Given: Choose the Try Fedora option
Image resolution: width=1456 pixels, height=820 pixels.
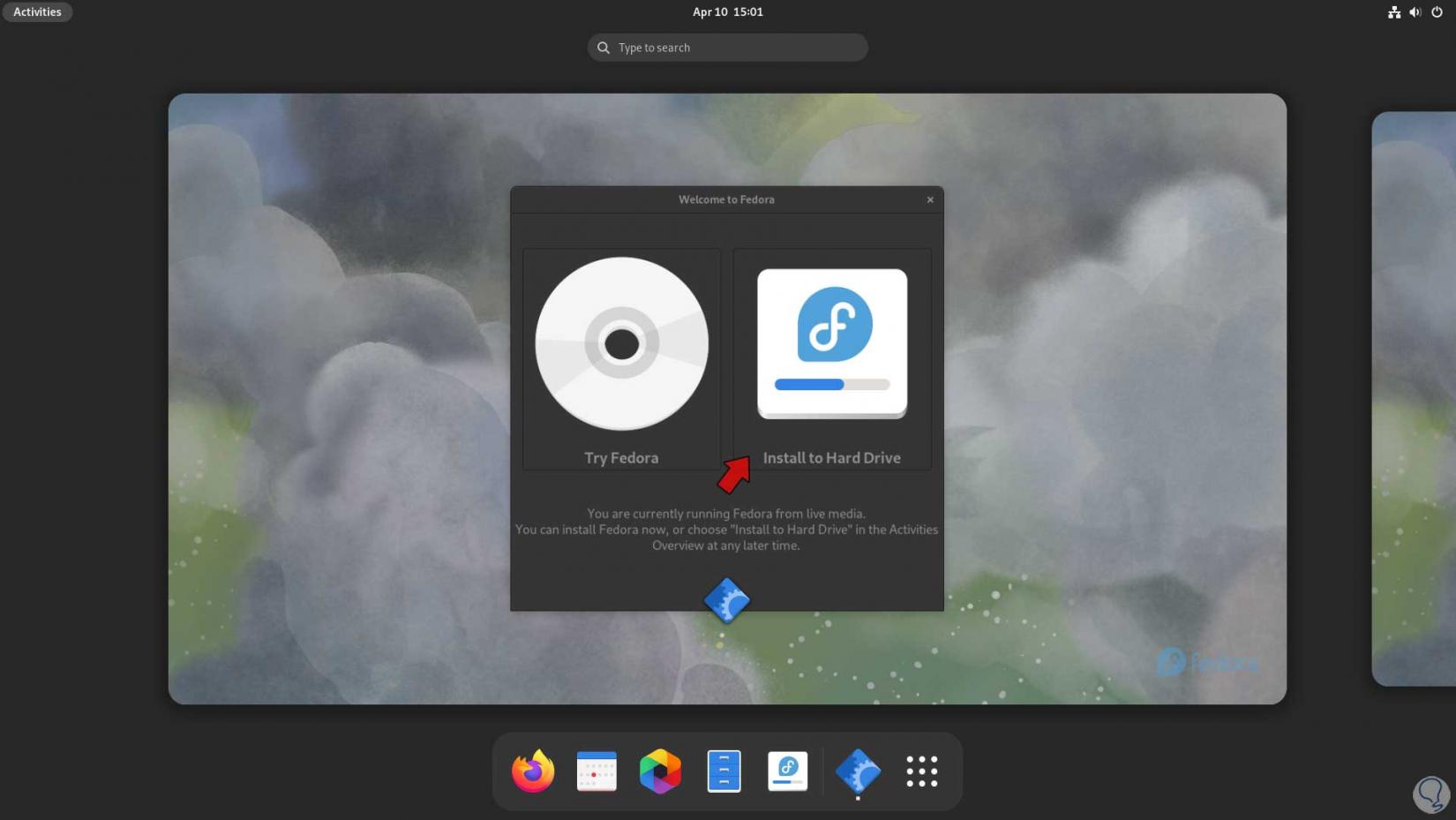Looking at the screenshot, I should (621, 359).
